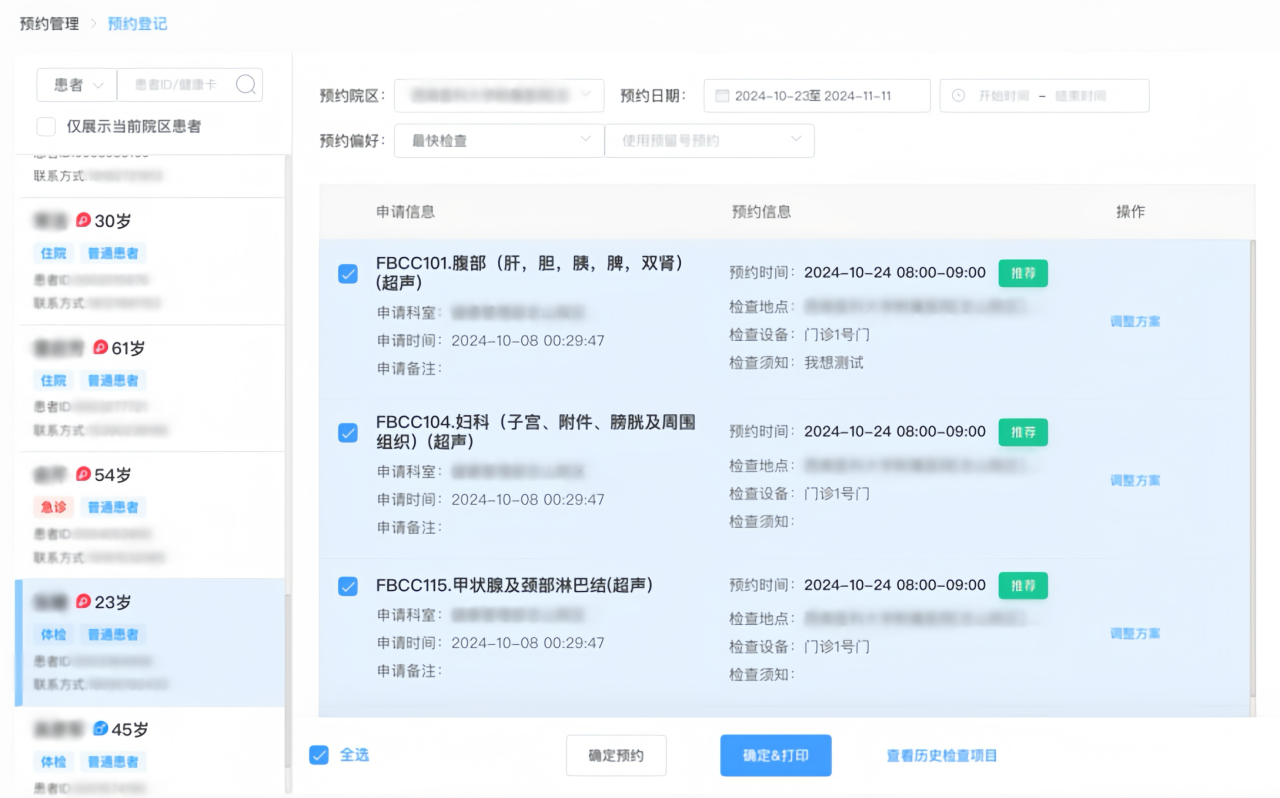The image size is (1280, 798).
Task: Click the 住院 tag on 30岁 patient
Action: click(x=53, y=253)
